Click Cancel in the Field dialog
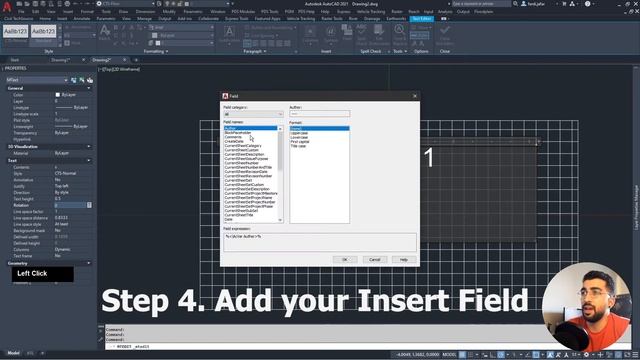The height and width of the screenshot is (360, 640). [374, 260]
